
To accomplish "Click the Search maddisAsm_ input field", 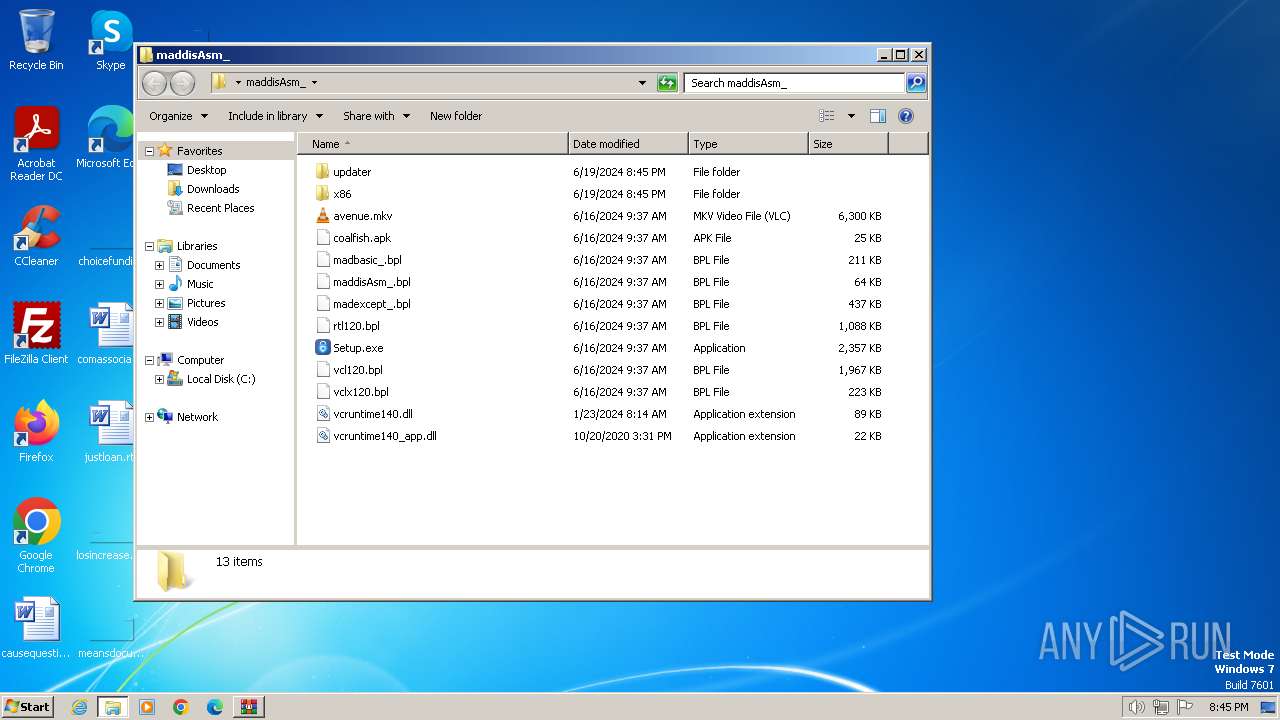I will tap(794, 83).
